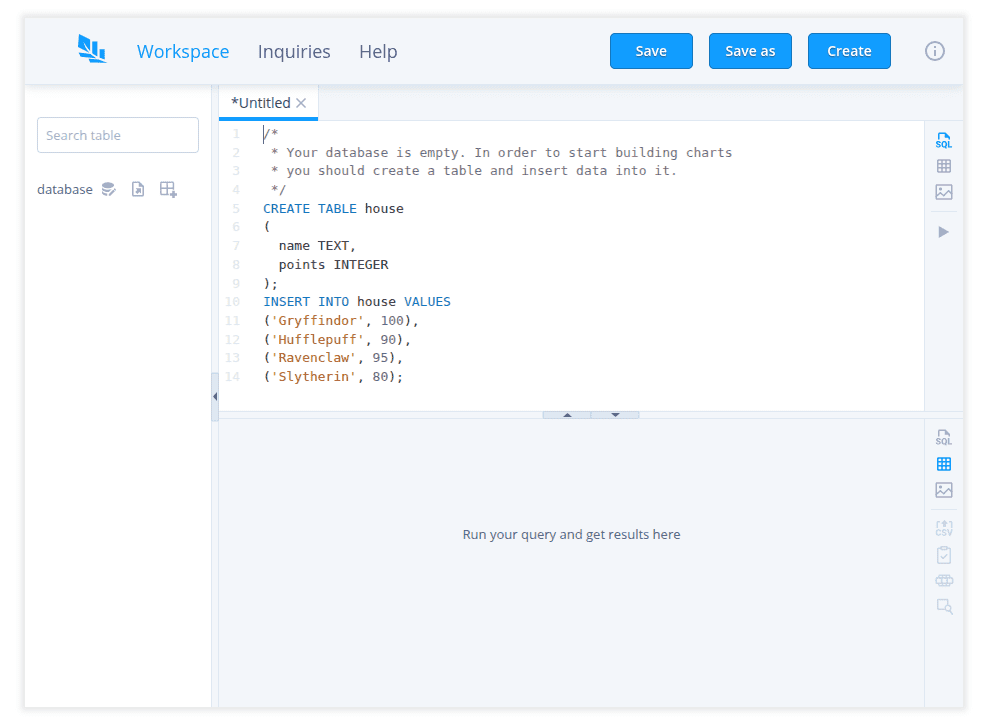This screenshot has height=726, width=988.
Task: Expand the editor pane using the down chevron
Action: click(x=614, y=412)
